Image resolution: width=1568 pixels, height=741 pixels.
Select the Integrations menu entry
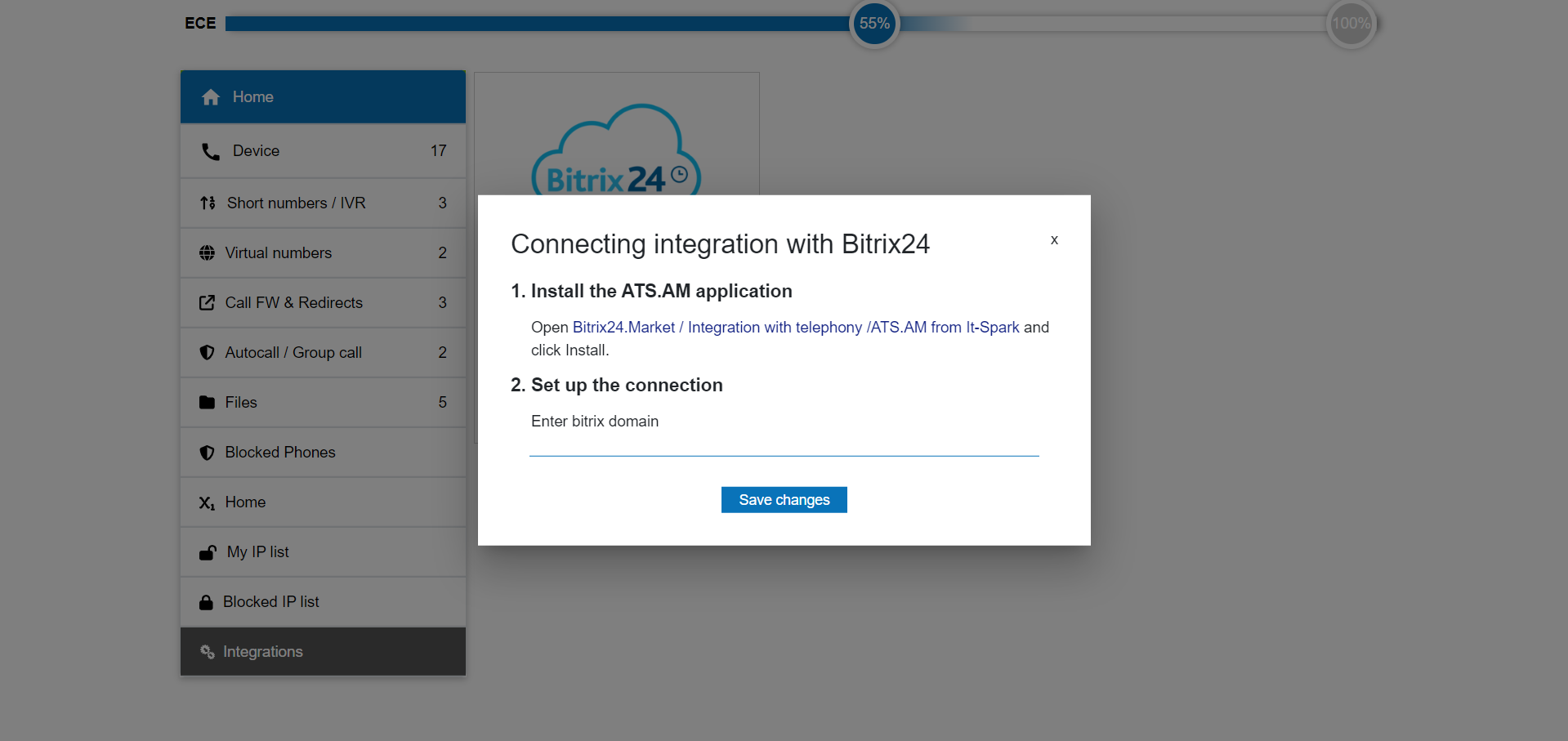pos(262,651)
